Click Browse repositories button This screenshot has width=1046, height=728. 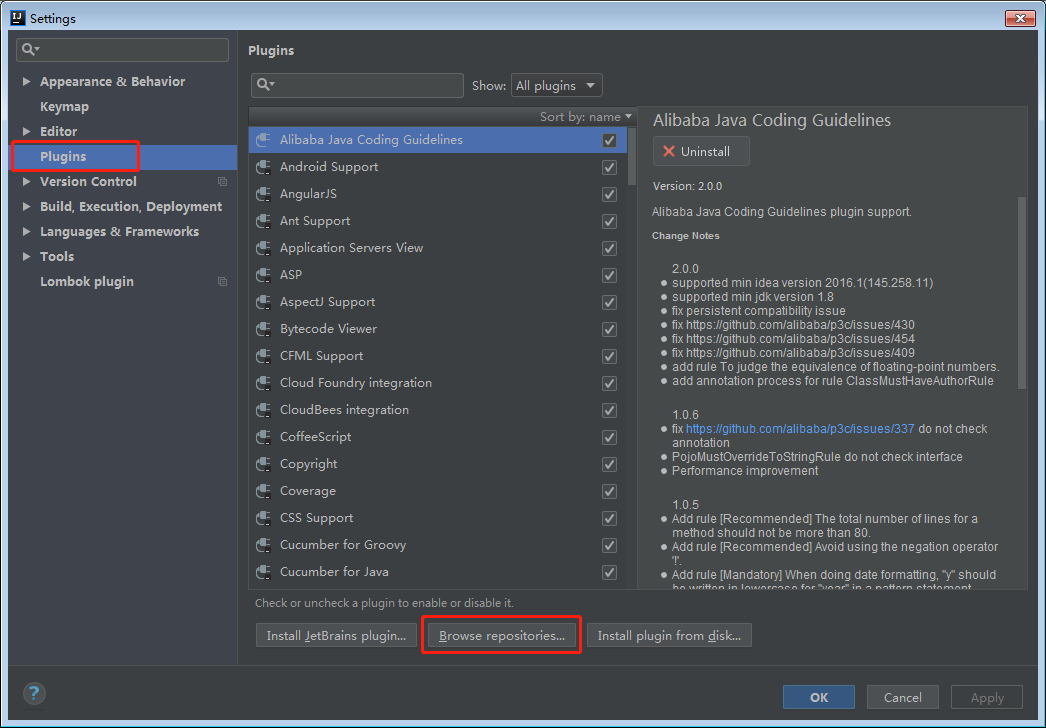click(x=502, y=636)
